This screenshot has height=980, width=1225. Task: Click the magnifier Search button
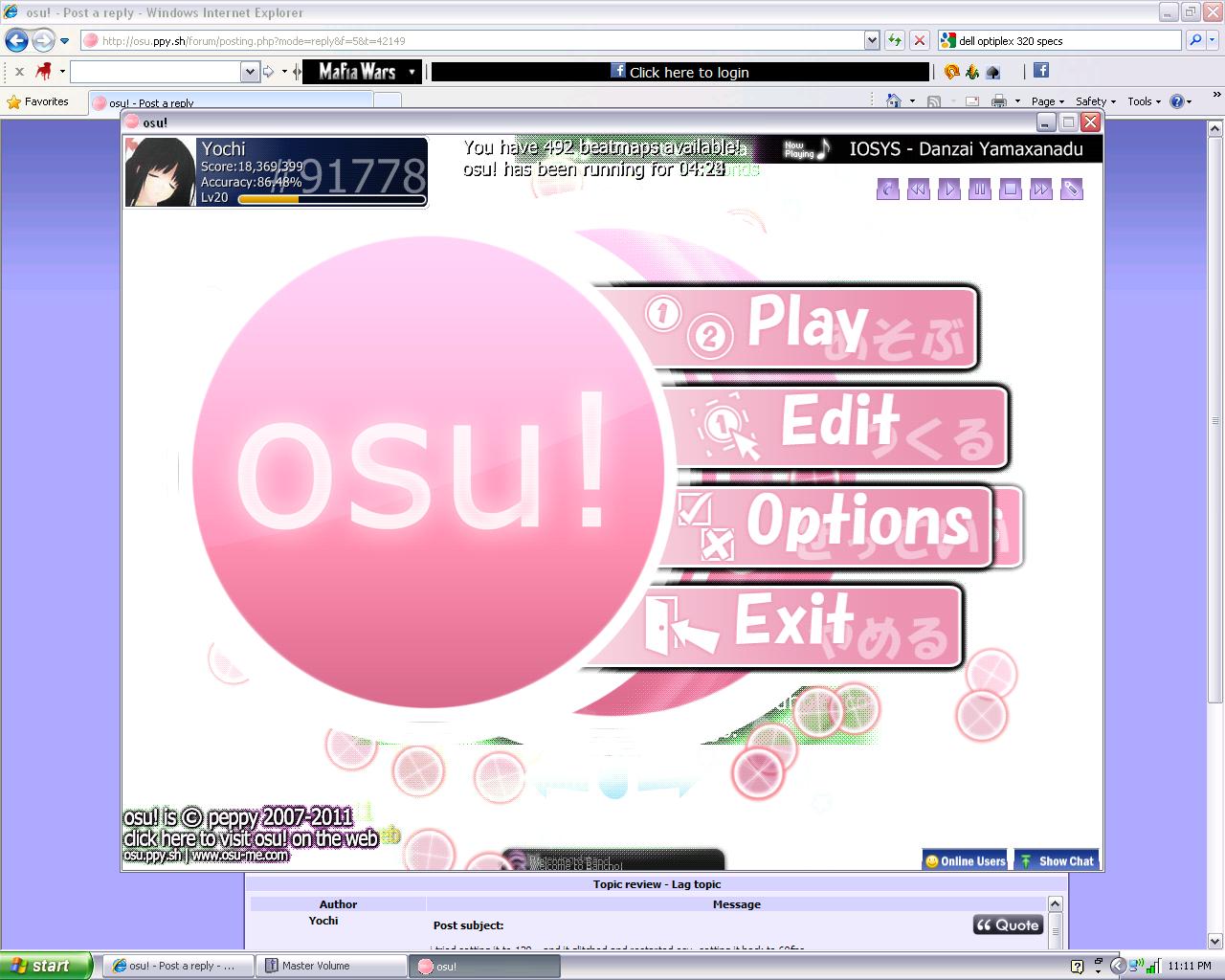coord(1194,40)
